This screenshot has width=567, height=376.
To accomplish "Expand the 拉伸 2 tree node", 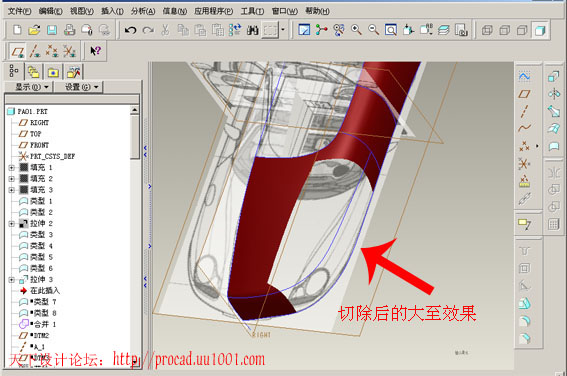I will click(12, 223).
